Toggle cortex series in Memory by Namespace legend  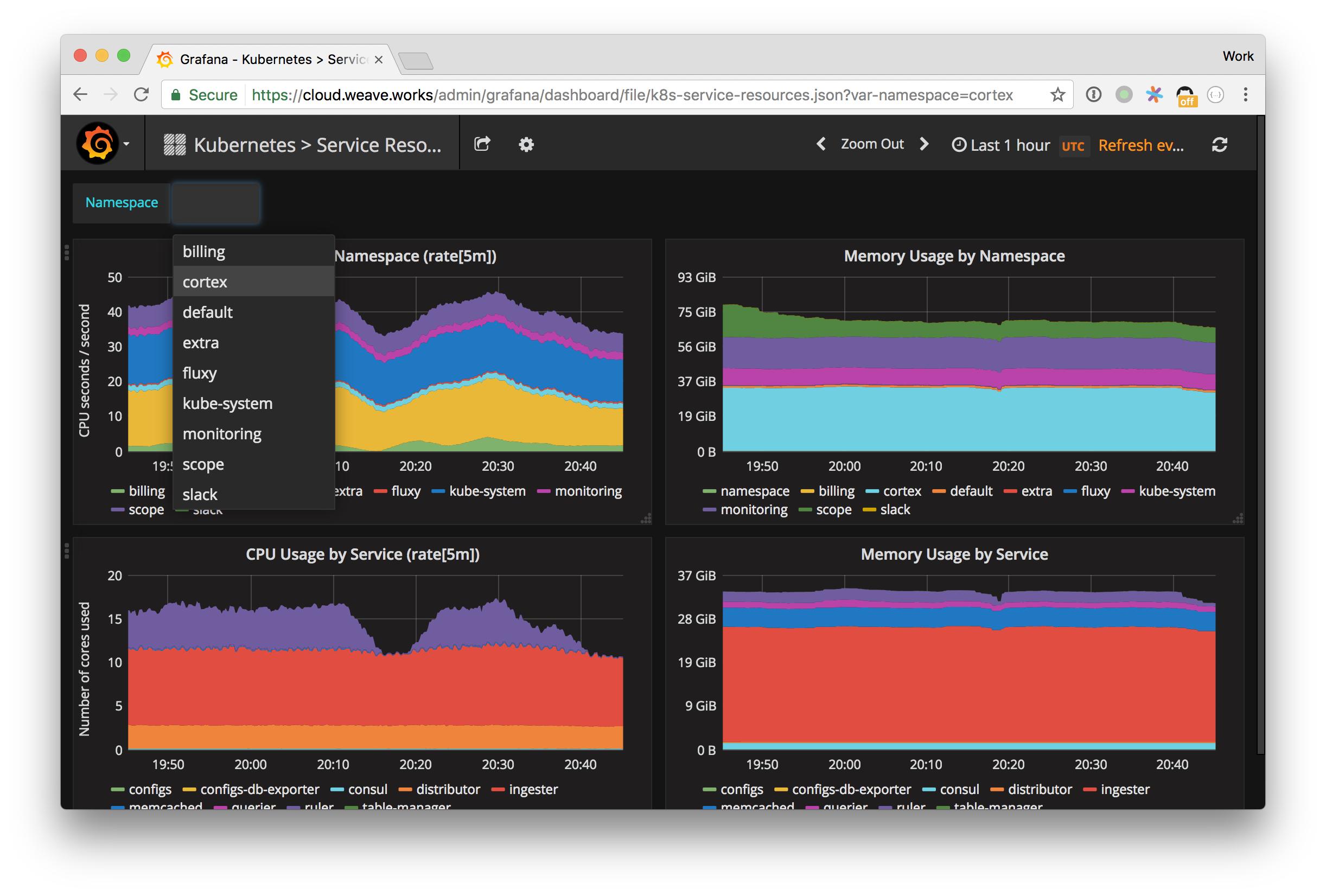click(902, 491)
